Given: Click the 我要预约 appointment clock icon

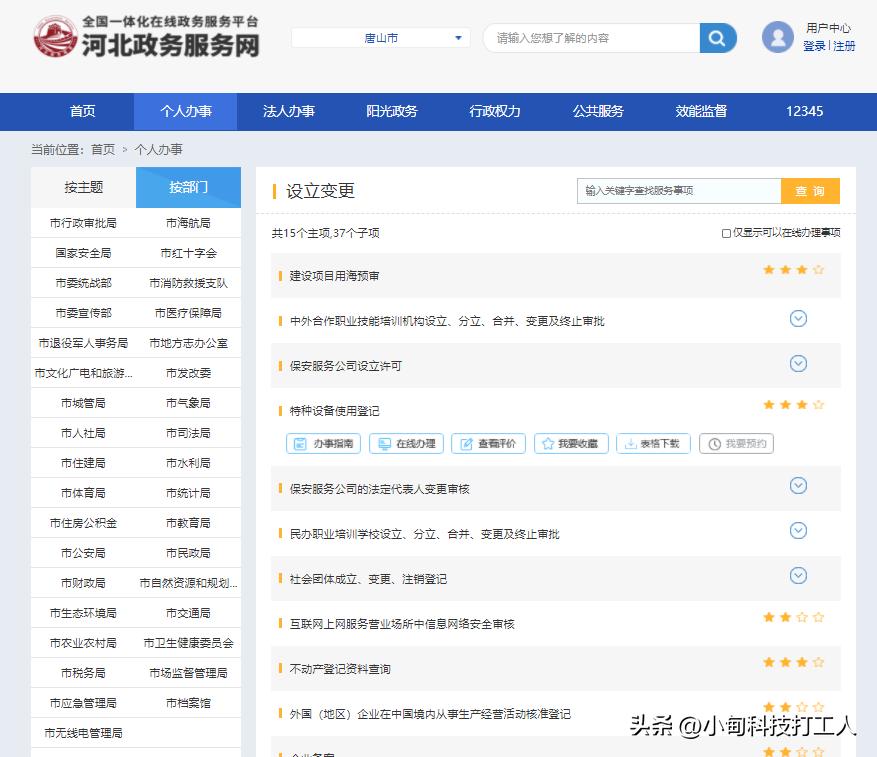Looking at the screenshot, I should pyautogui.click(x=736, y=443).
